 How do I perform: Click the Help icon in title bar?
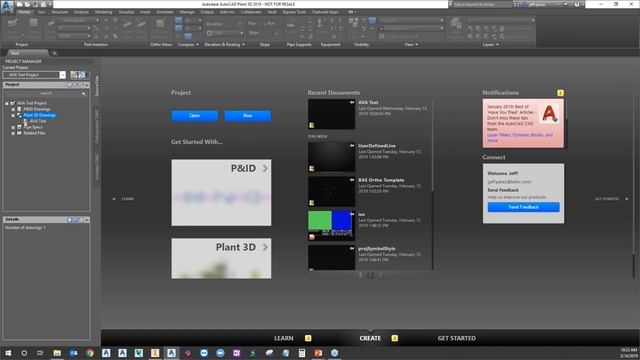point(577,4)
